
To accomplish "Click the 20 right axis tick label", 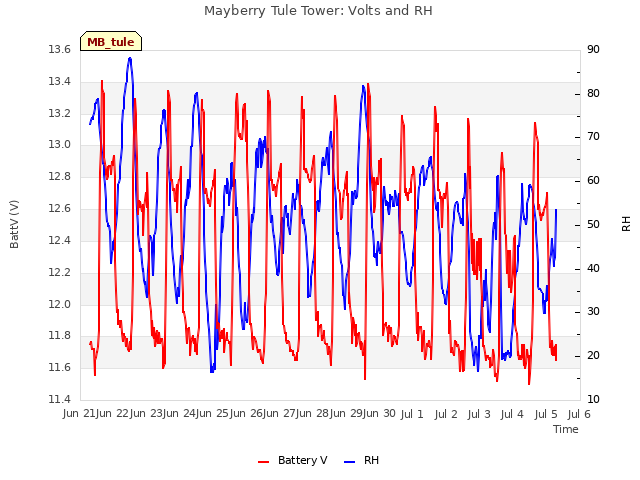I will 593,356.
